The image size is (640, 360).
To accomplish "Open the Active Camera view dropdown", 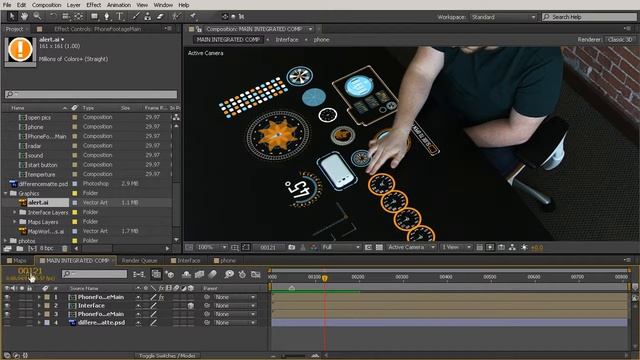I will coord(411,247).
